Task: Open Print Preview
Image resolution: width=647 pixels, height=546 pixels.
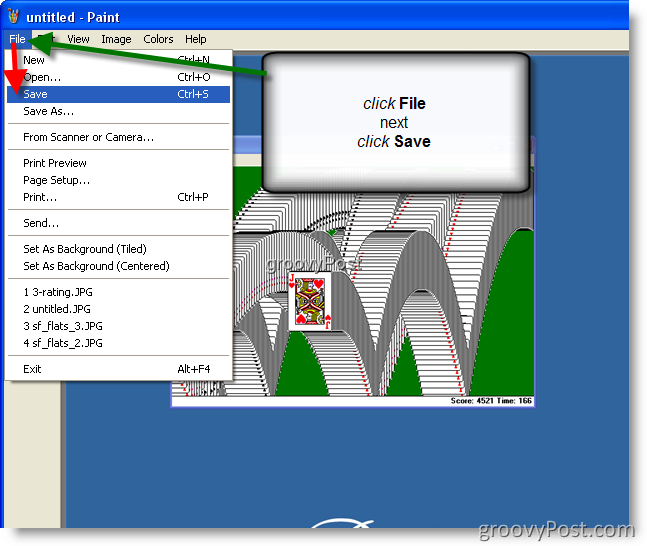Action: coord(118,163)
